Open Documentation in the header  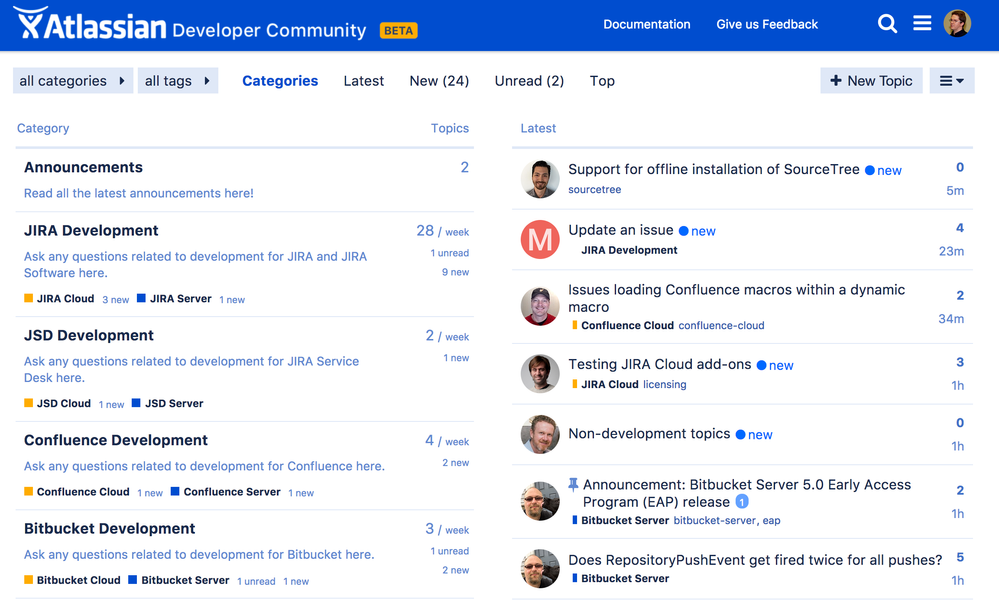pyautogui.click(x=647, y=24)
